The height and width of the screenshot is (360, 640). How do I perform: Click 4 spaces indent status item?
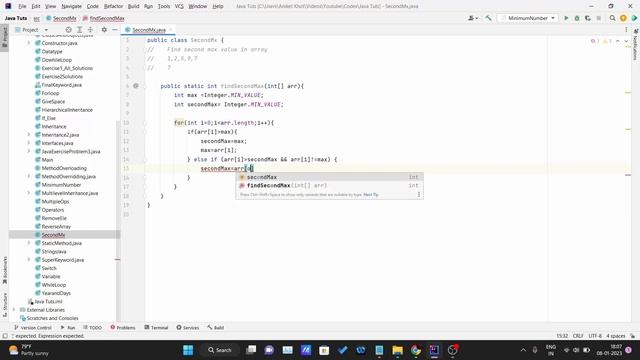pyautogui.click(x=616, y=336)
